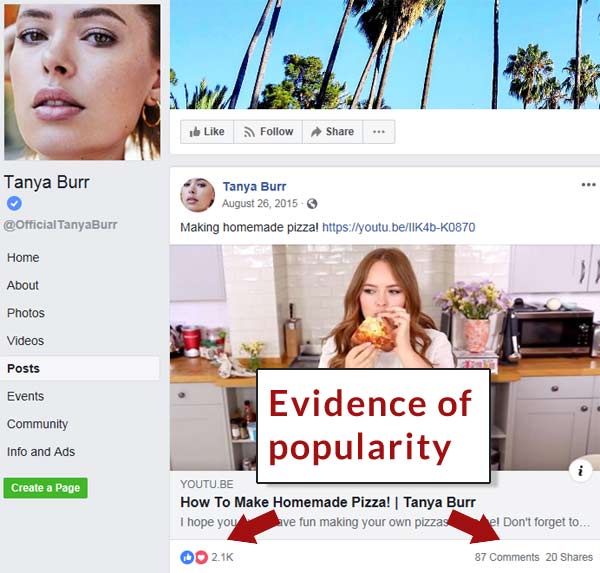This screenshot has width=600, height=573.
Task: Open the page more options ellipsis
Action: click(x=379, y=132)
